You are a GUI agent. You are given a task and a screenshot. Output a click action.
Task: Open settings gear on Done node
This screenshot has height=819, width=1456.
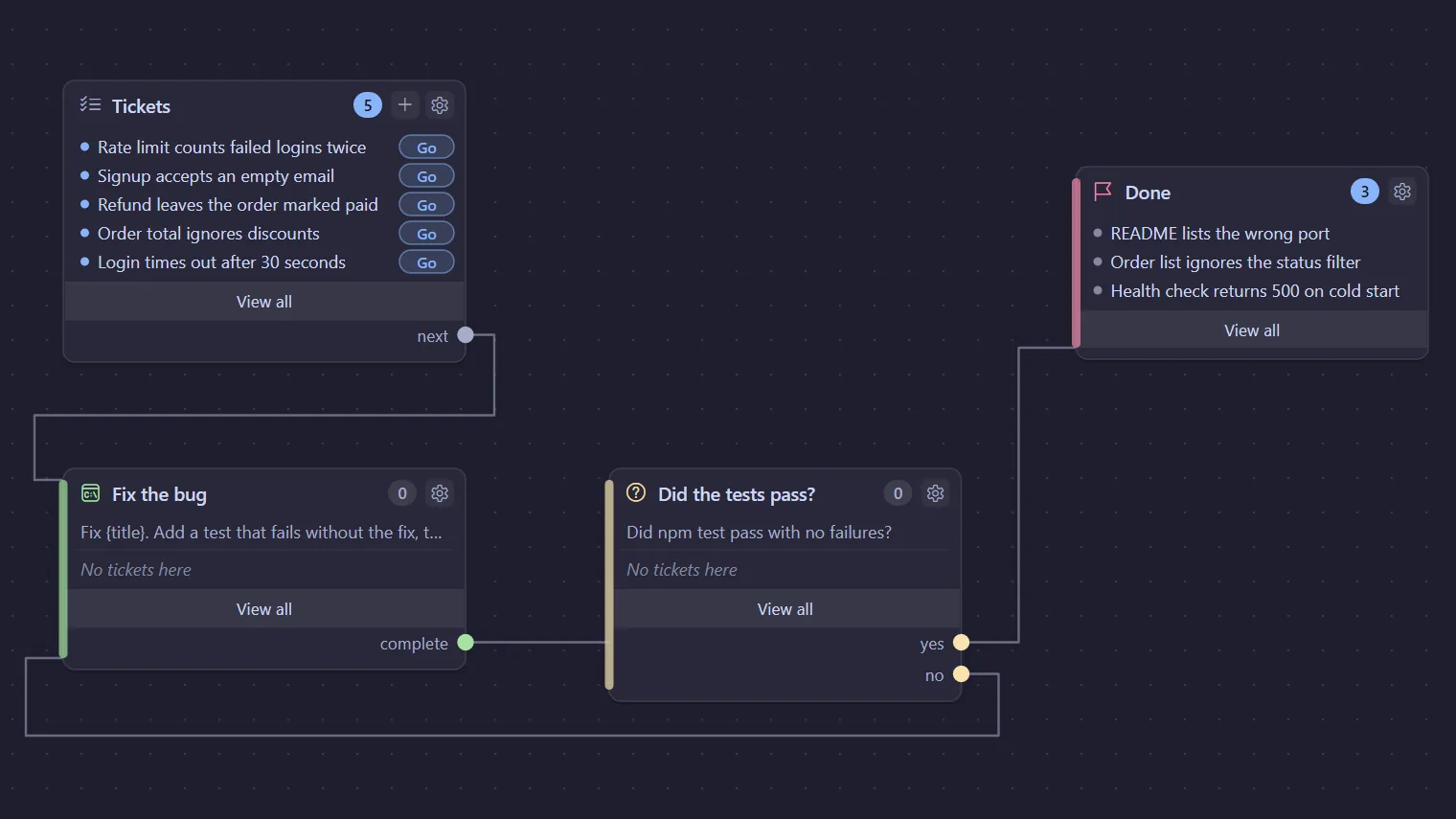(1402, 192)
